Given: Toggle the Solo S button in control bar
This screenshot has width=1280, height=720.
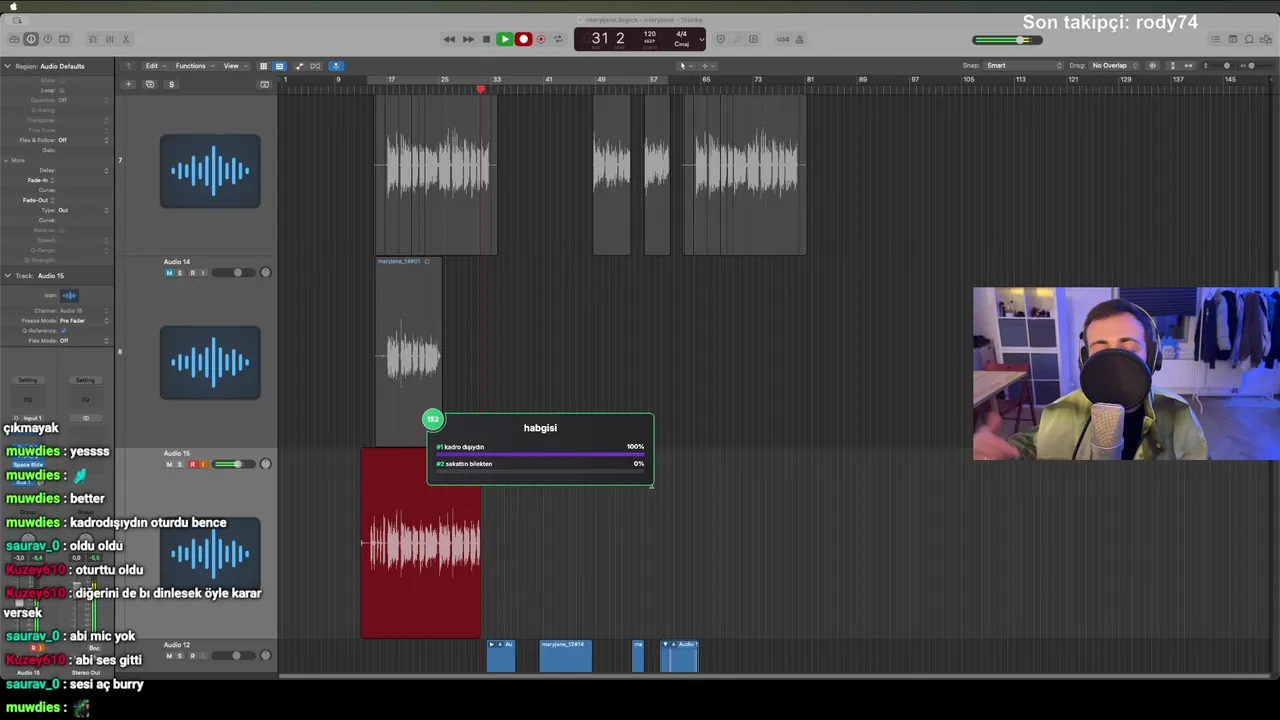Looking at the screenshot, I should pos(753,39).
